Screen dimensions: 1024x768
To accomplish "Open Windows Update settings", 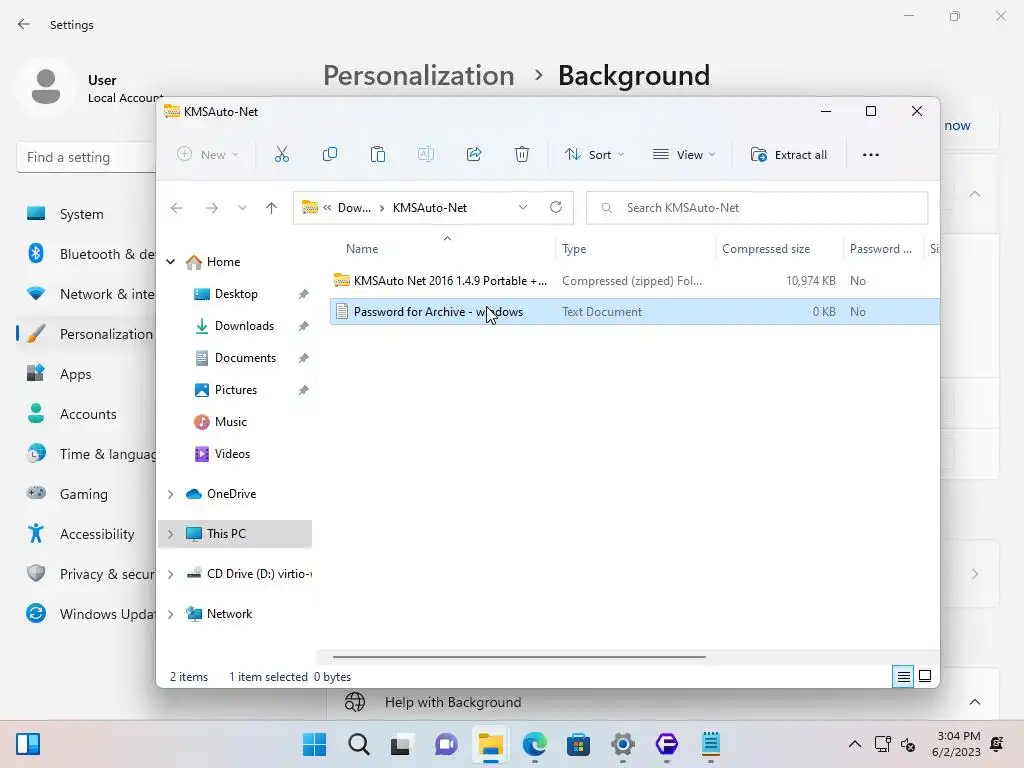I will pyautogui.click(x=90, y=614).
